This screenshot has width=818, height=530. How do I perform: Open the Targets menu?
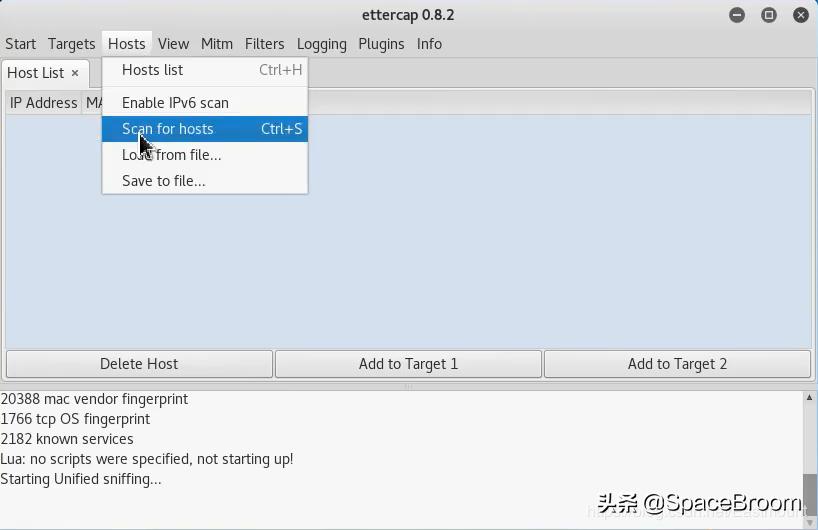[x=71, y=44]
